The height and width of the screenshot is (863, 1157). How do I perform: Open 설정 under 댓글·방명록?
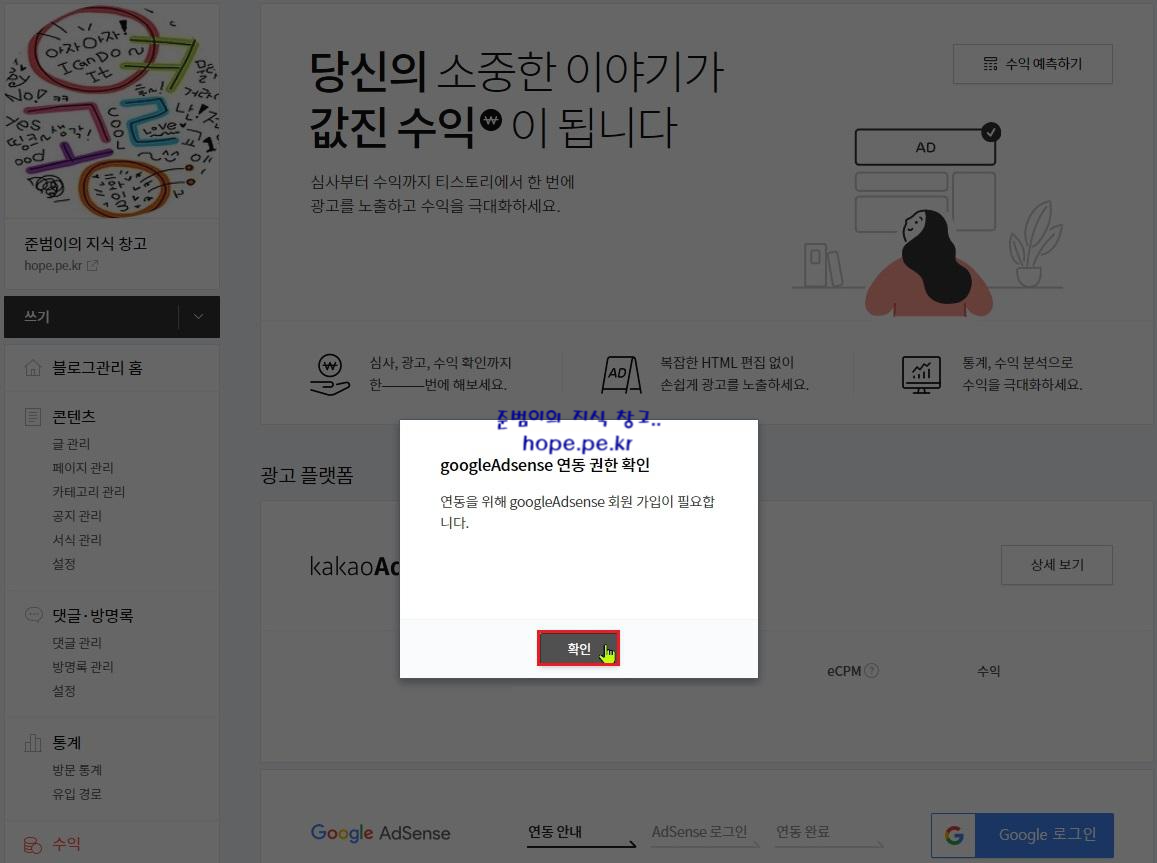pos(63,691)
